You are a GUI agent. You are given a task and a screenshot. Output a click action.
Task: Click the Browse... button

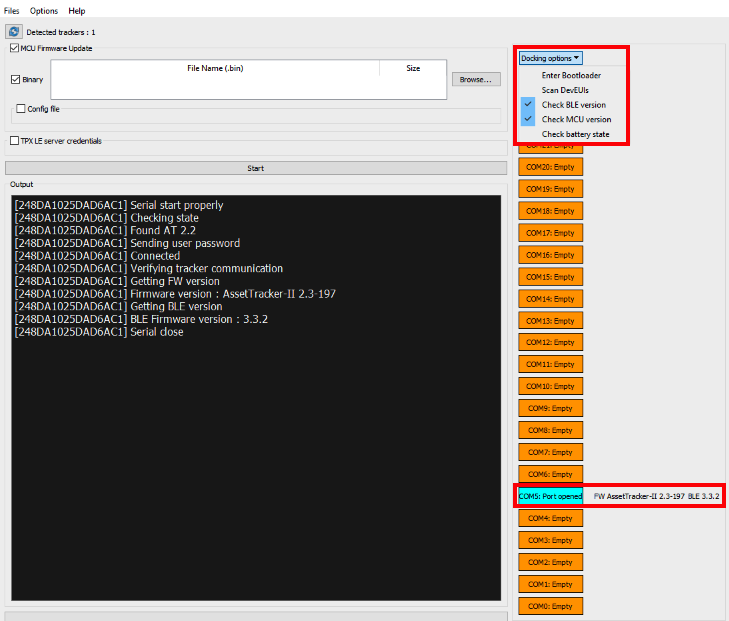coord(476,79)
